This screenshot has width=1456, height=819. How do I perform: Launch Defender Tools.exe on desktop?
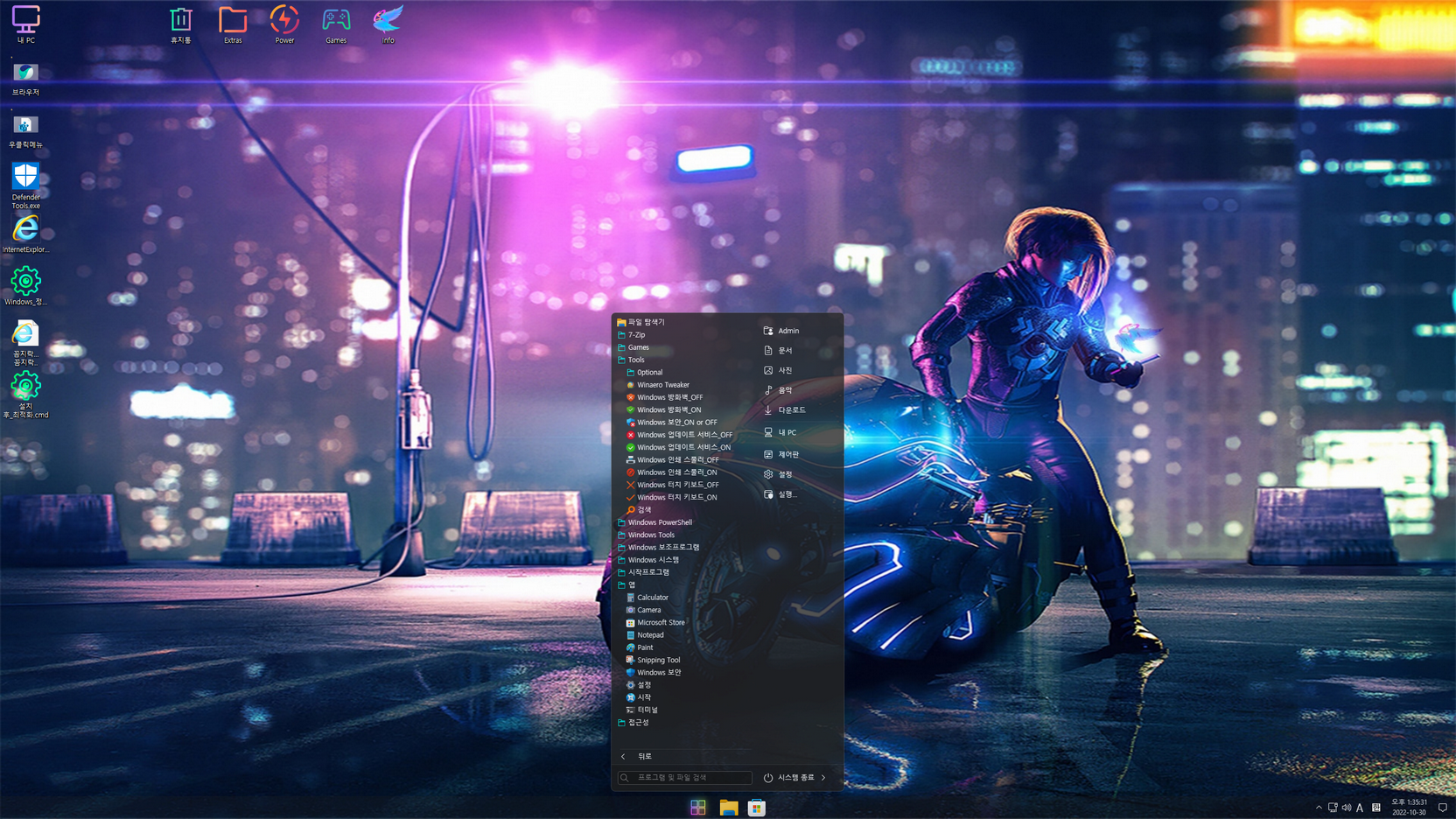click(x=25, y=185)
